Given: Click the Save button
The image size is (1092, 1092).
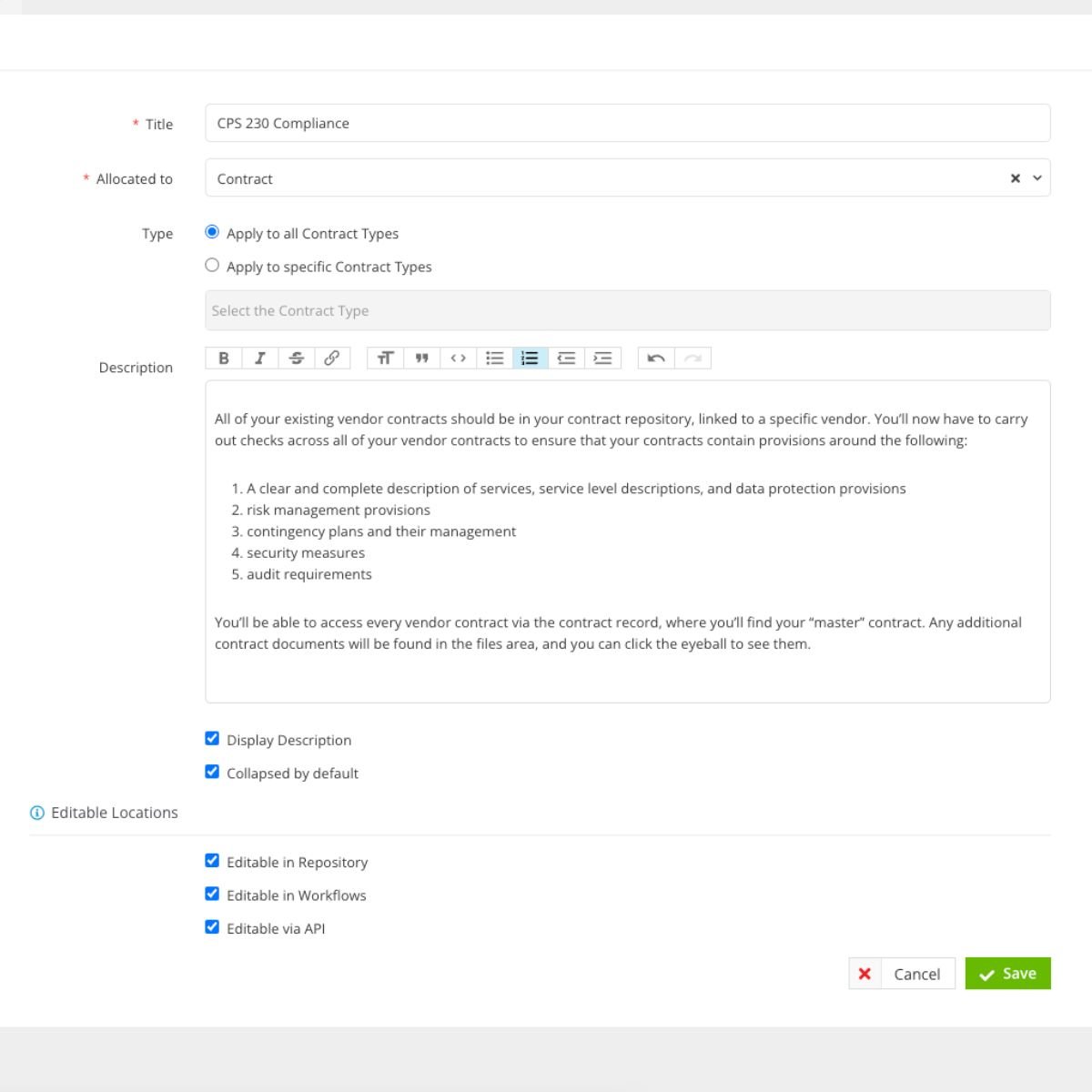Looking at the screenshot, I should 1007,974.
